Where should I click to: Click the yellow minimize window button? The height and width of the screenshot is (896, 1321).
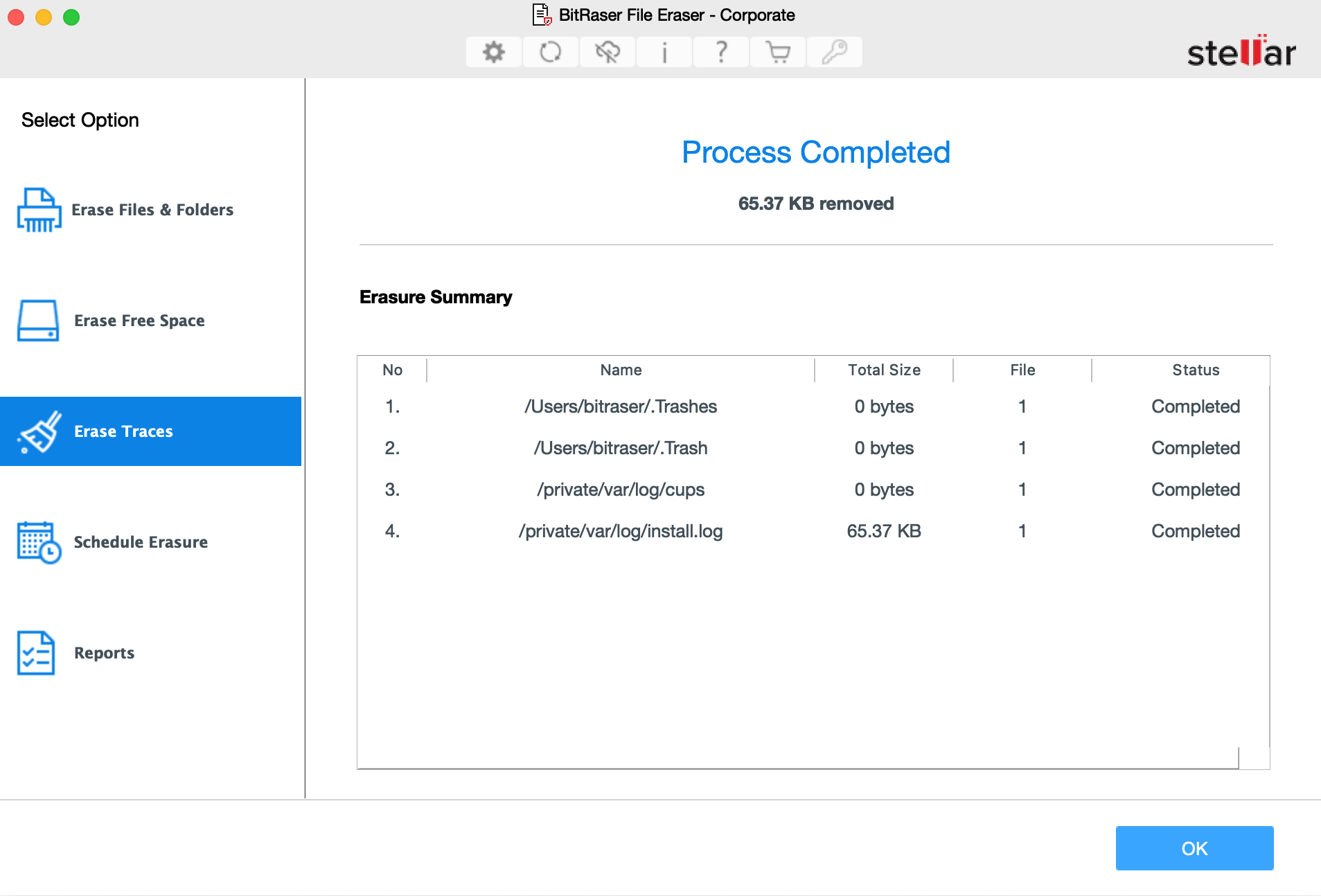click(x=44, y=17)
